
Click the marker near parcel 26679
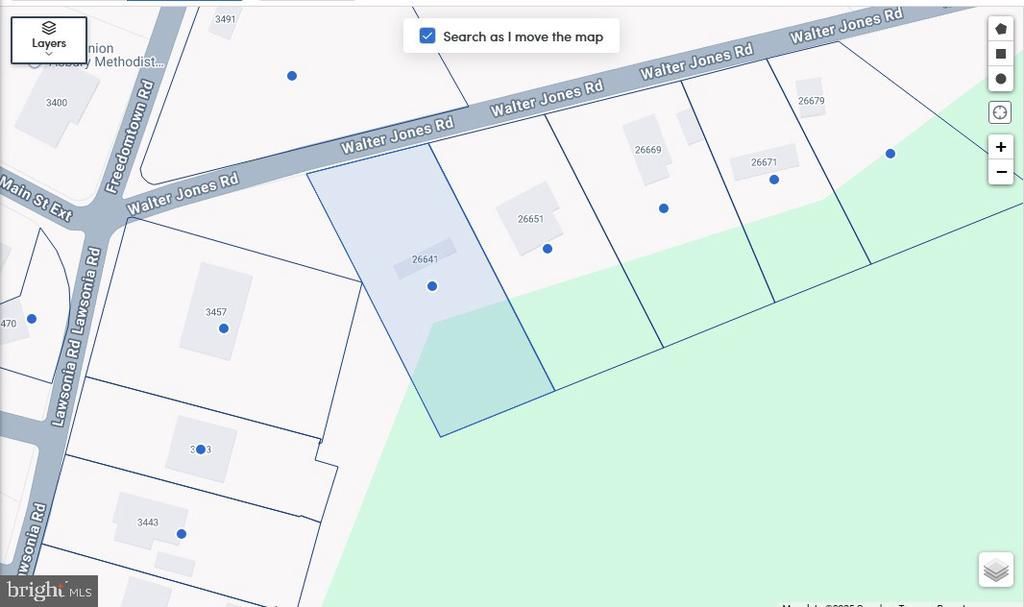[890, 154]
